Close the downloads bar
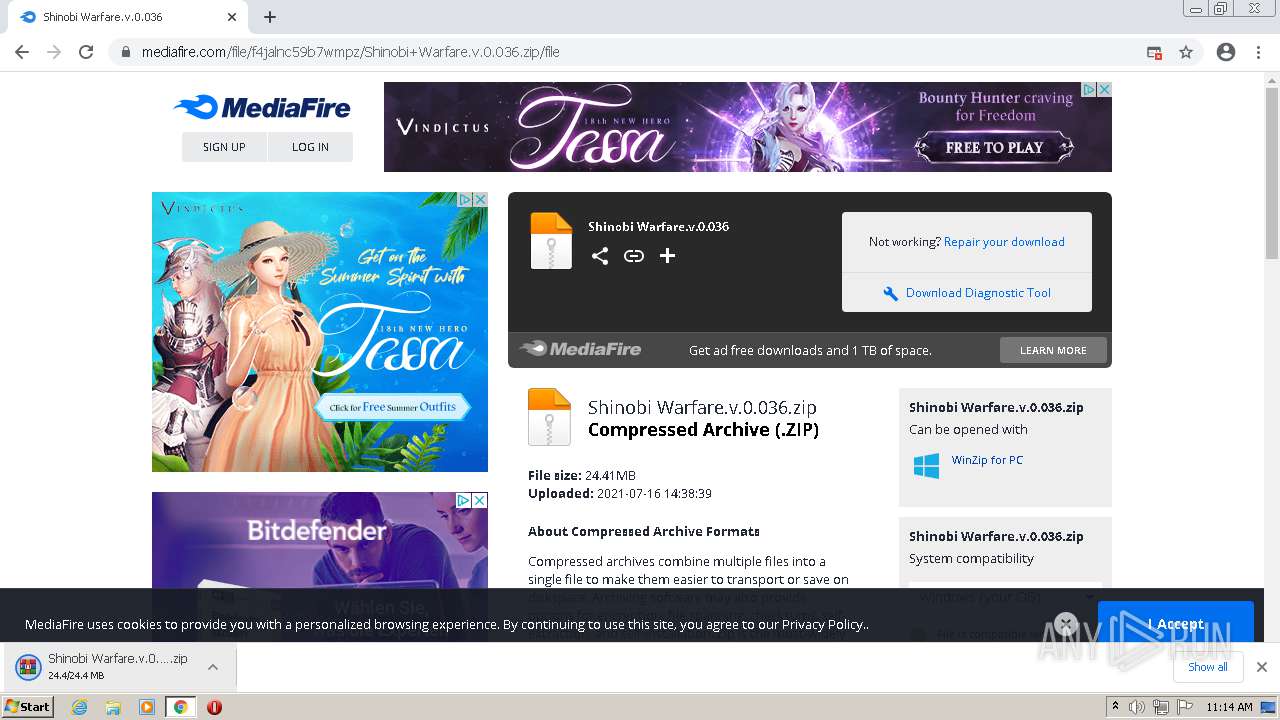Screen dimensions: 1280x720 (1262, 667)
